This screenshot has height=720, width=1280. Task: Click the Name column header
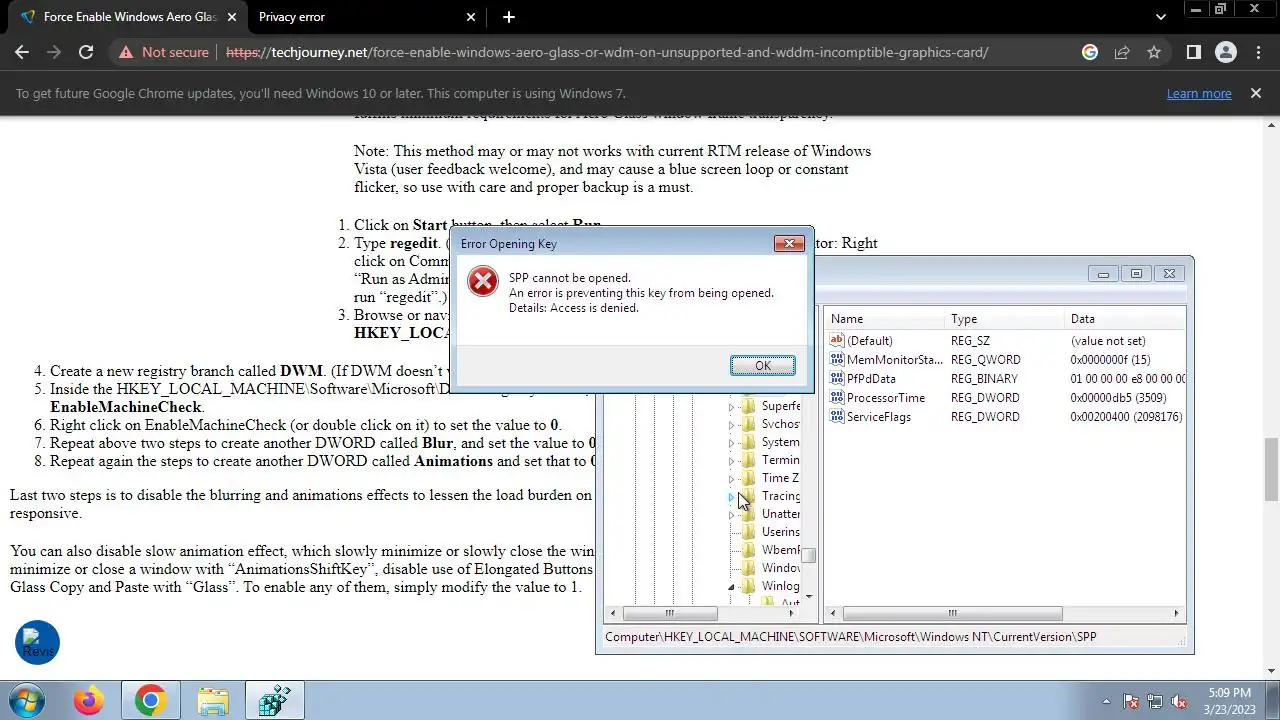[885, 319]
